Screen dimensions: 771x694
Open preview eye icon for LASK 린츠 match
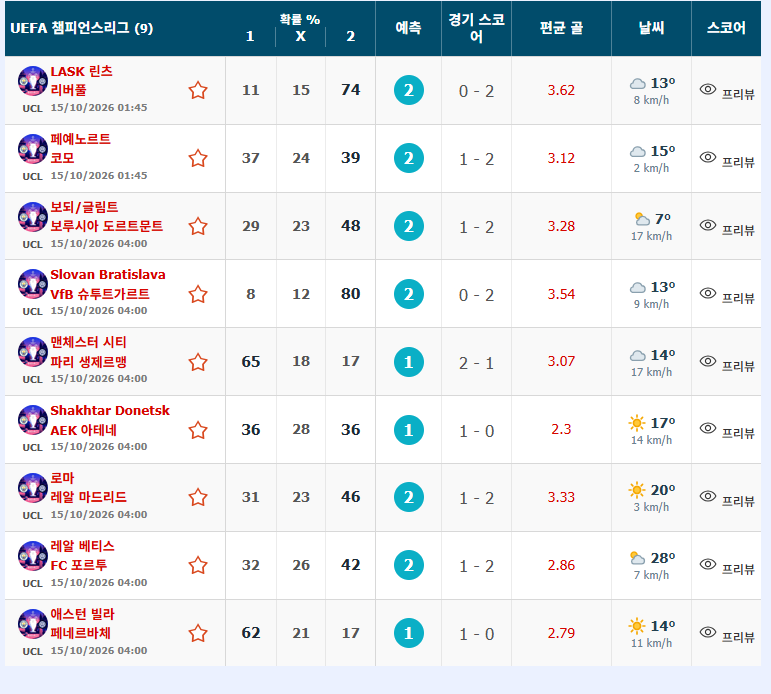point(708,89)
